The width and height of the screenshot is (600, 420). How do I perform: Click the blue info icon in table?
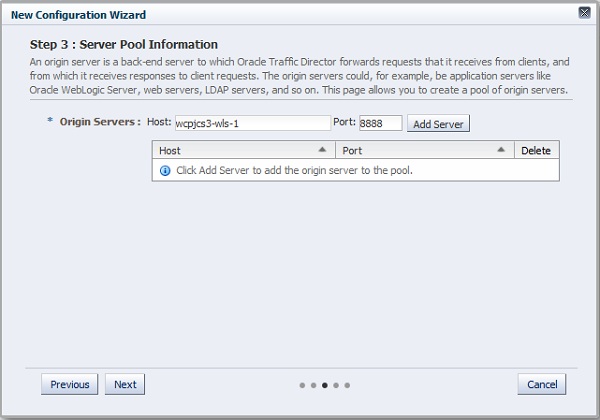tap(165, 171)
